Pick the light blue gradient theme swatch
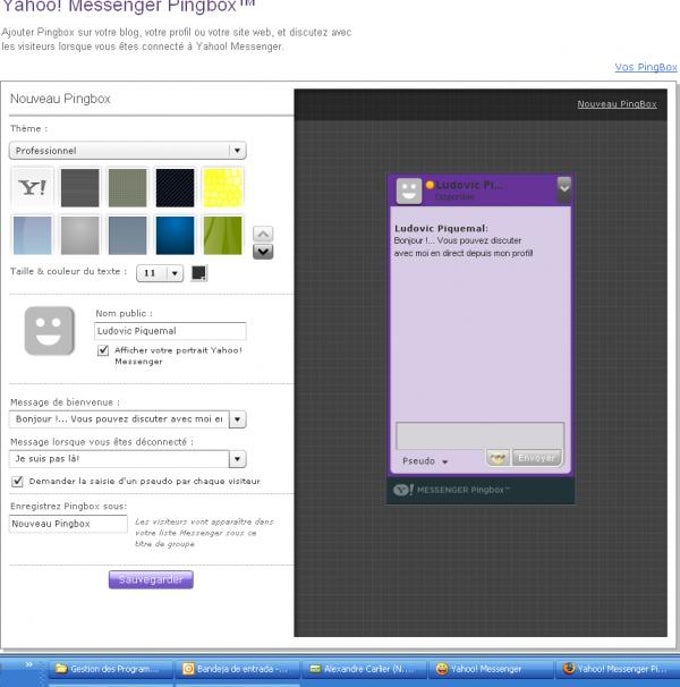The image size is (680, 687). [x=32, y=235]
